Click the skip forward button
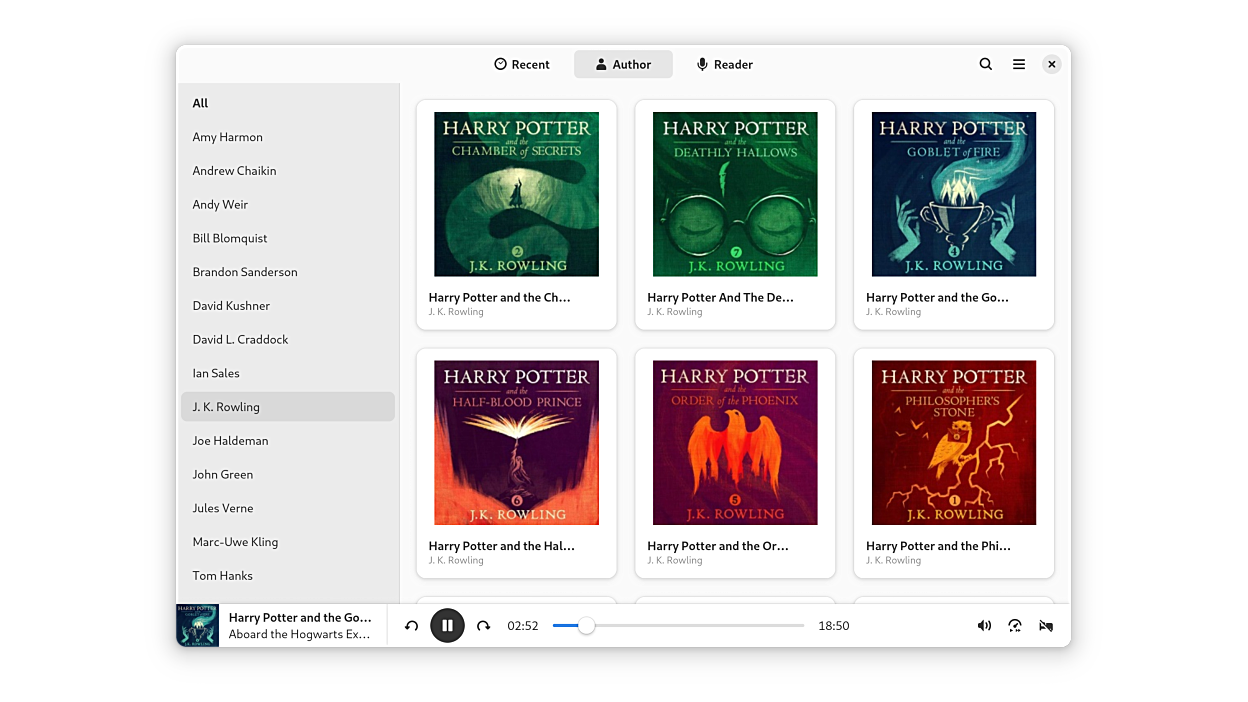The image size is (1248, 702). (x=484, y=626)
